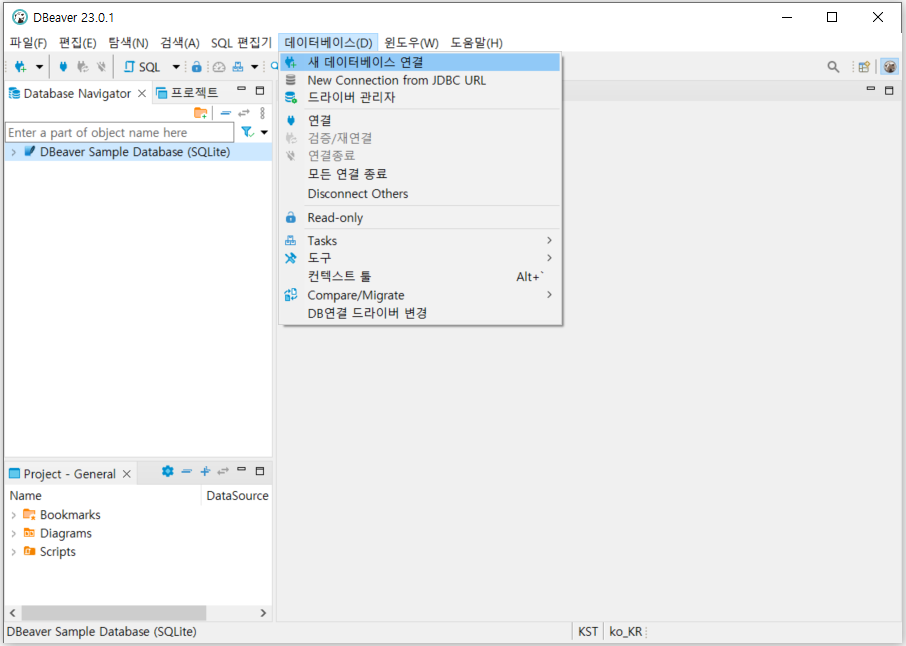Viewport: 906px width, 646px height.
Task: Minimize the editor area panel
Action: (x=871, y=90)
